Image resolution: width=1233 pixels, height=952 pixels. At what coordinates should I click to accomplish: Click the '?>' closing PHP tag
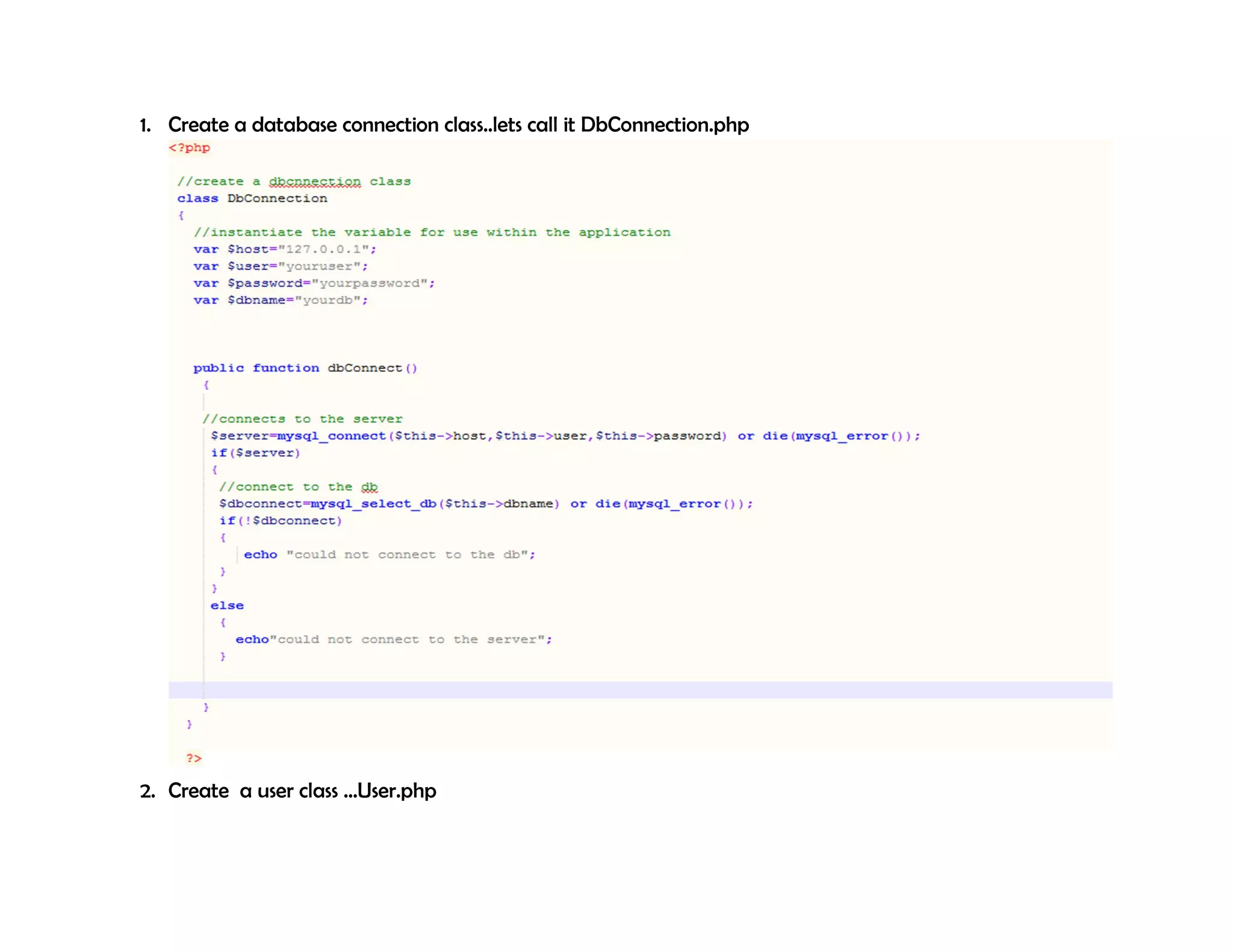tap(194, 758)
